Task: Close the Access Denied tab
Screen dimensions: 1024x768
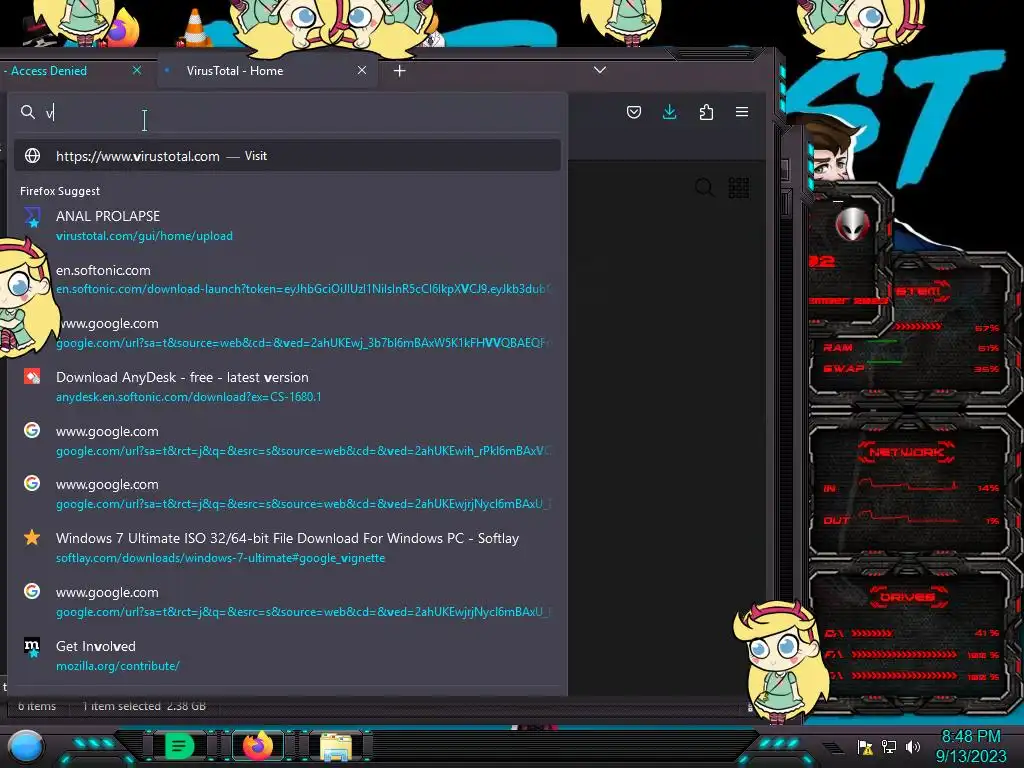Action: click(137, 70)
